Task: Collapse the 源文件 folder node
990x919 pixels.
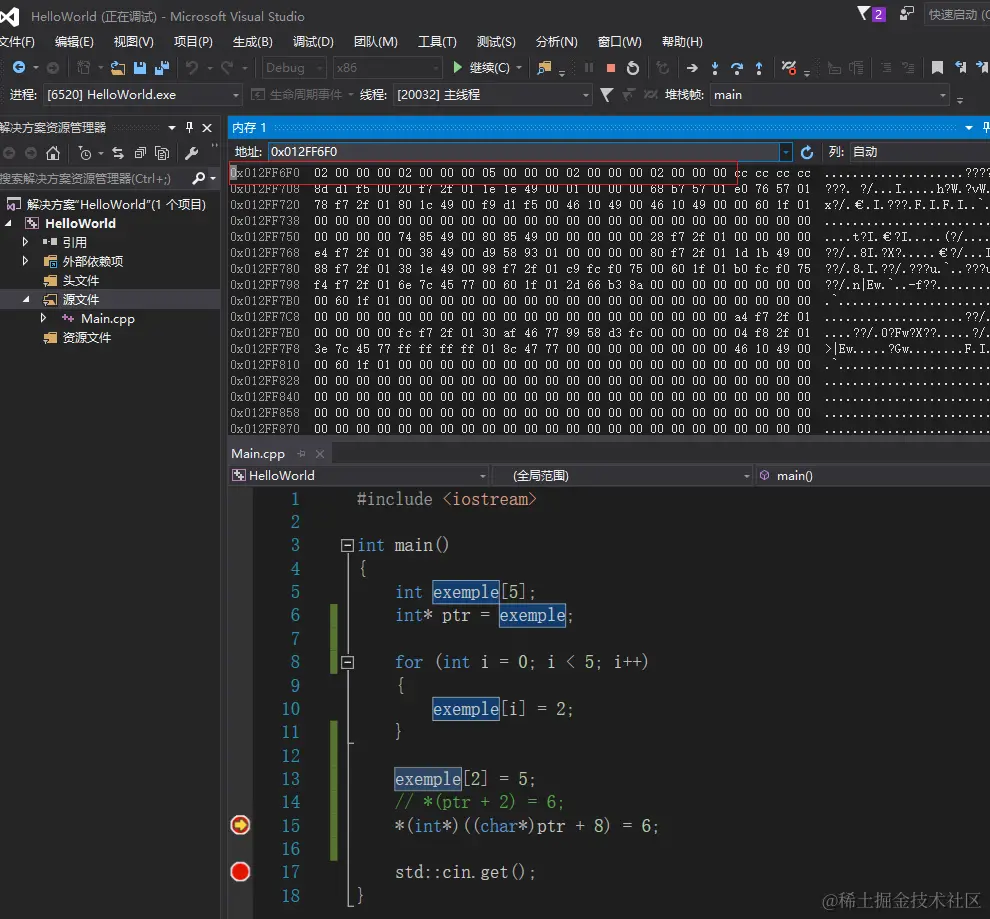Action: (x=26, y=299)
